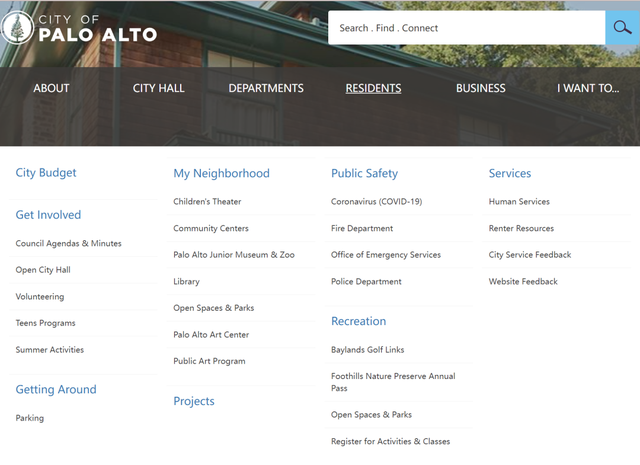Viewport: 640px width, 465px height.
Task: Click the Projects section heading
Action: [x=194, y=401]
